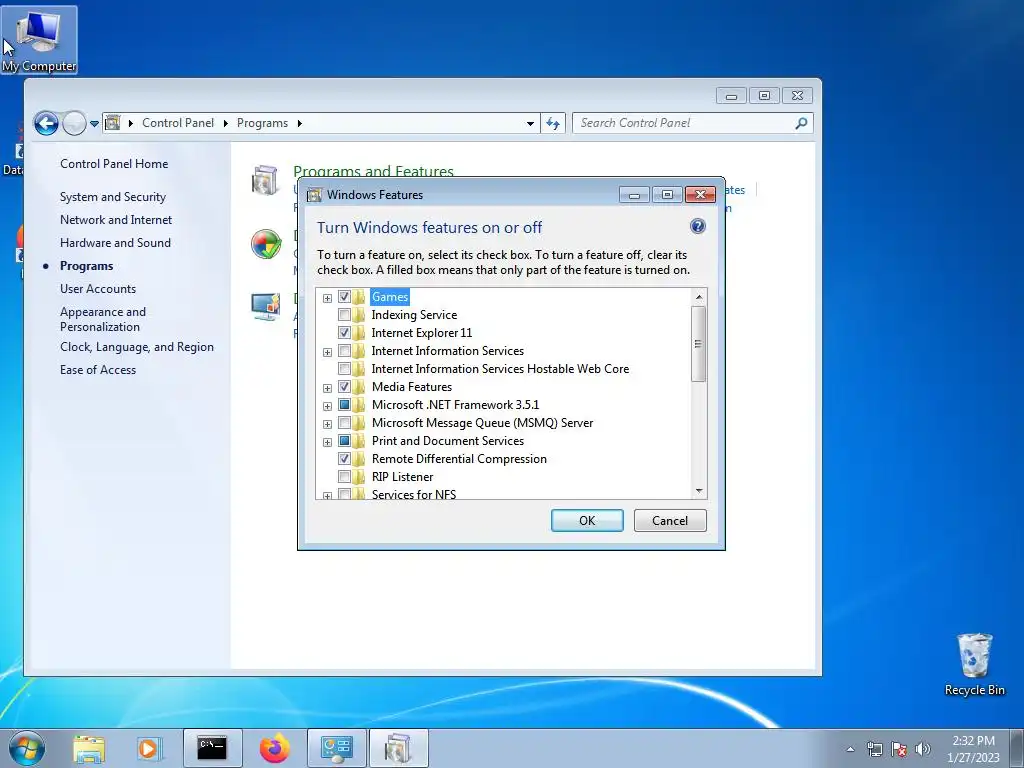The height and width of the screenshot is (768, 1024).
Task: Open Windows Explorer from the taskbar
Action: pos(89,748)
